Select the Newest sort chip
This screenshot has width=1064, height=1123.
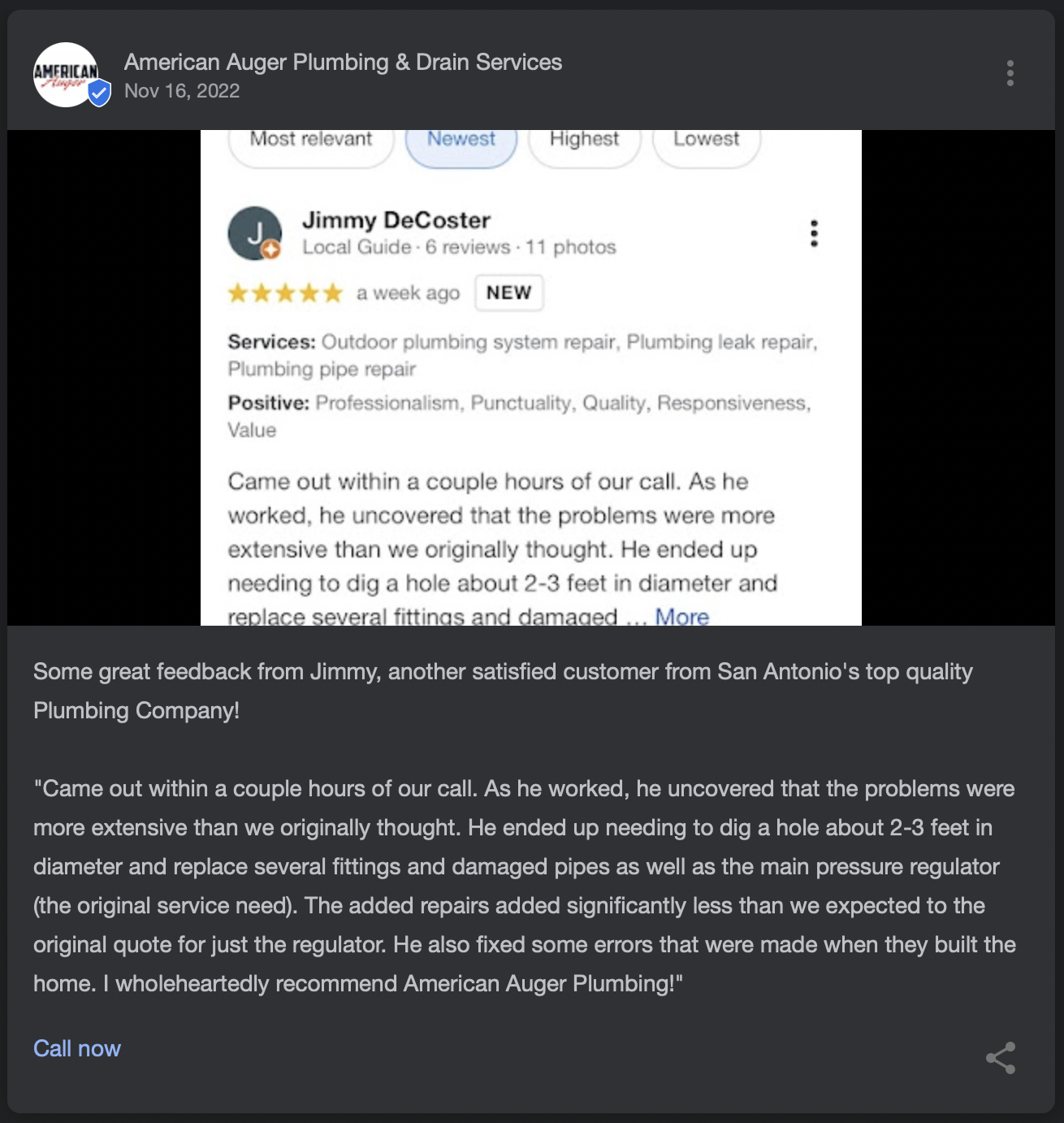pyautogui.click(x=461, y=141)
